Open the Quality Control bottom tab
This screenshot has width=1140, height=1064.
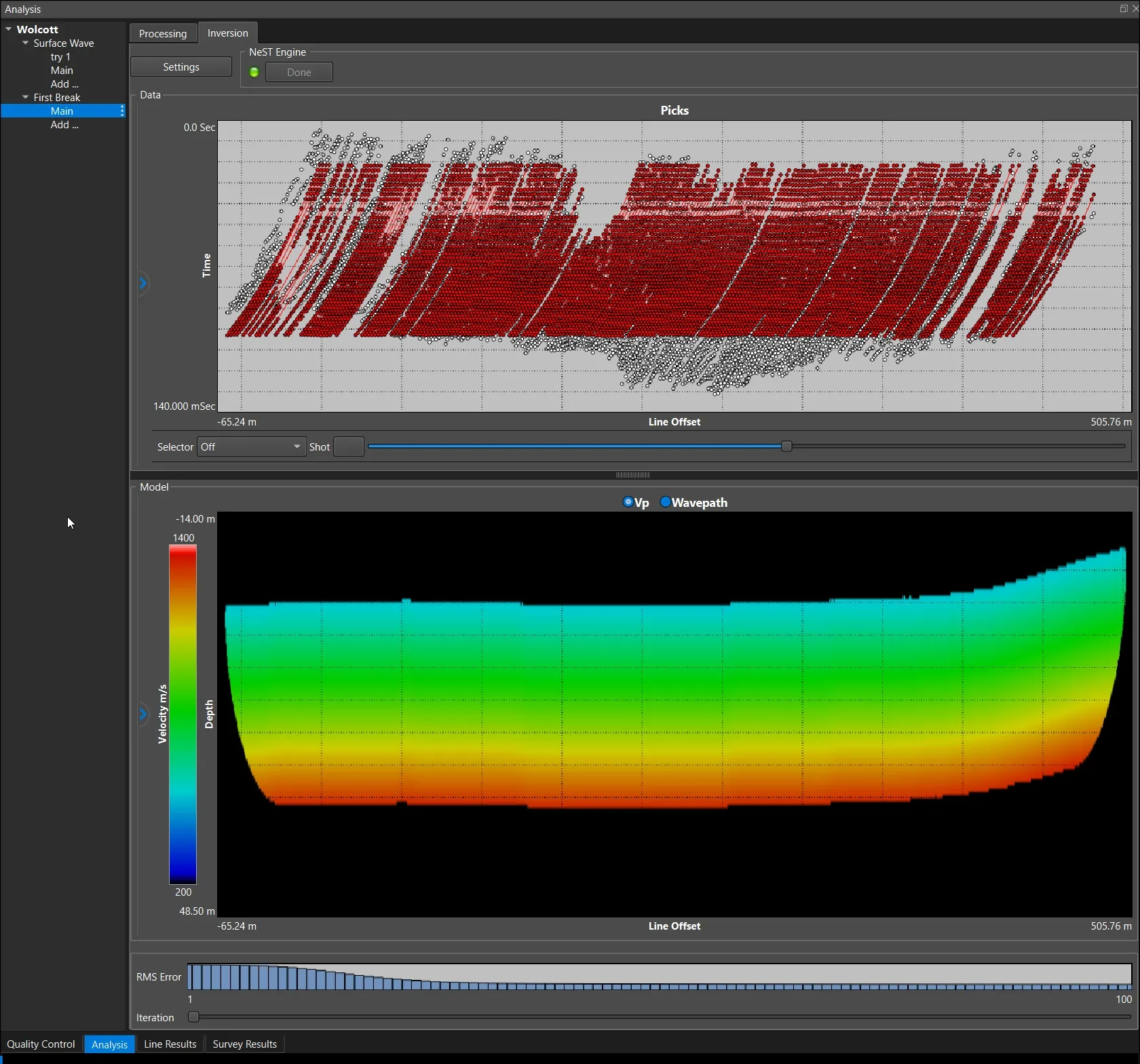[x=41, y=1044]
